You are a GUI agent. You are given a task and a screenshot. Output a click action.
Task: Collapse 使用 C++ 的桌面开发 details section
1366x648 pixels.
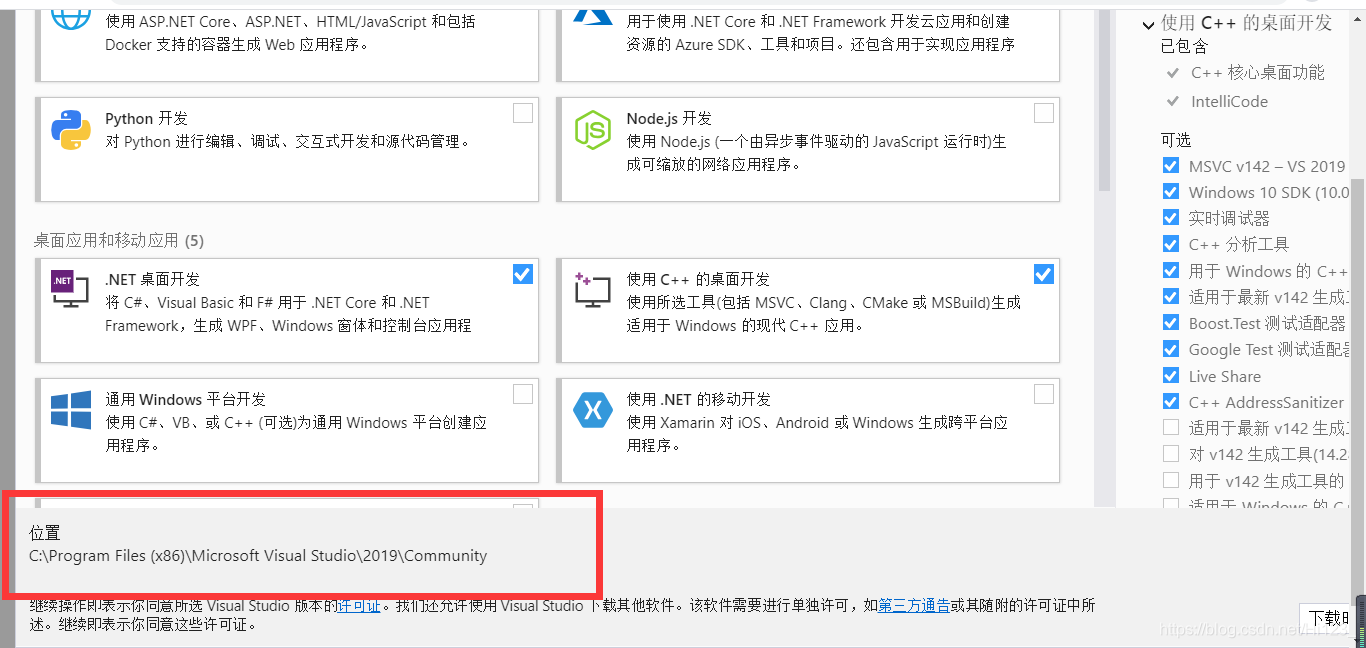[1148, 25]
